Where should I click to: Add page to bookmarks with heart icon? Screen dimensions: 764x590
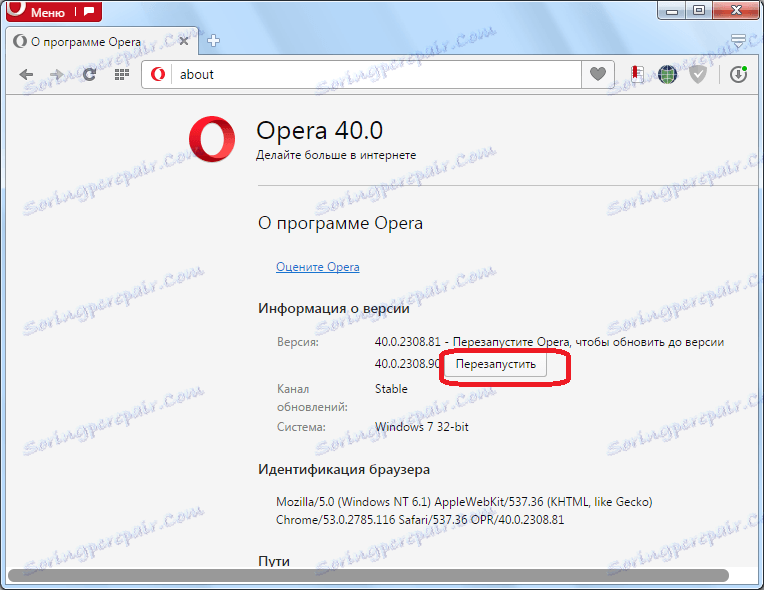point(598,74)
